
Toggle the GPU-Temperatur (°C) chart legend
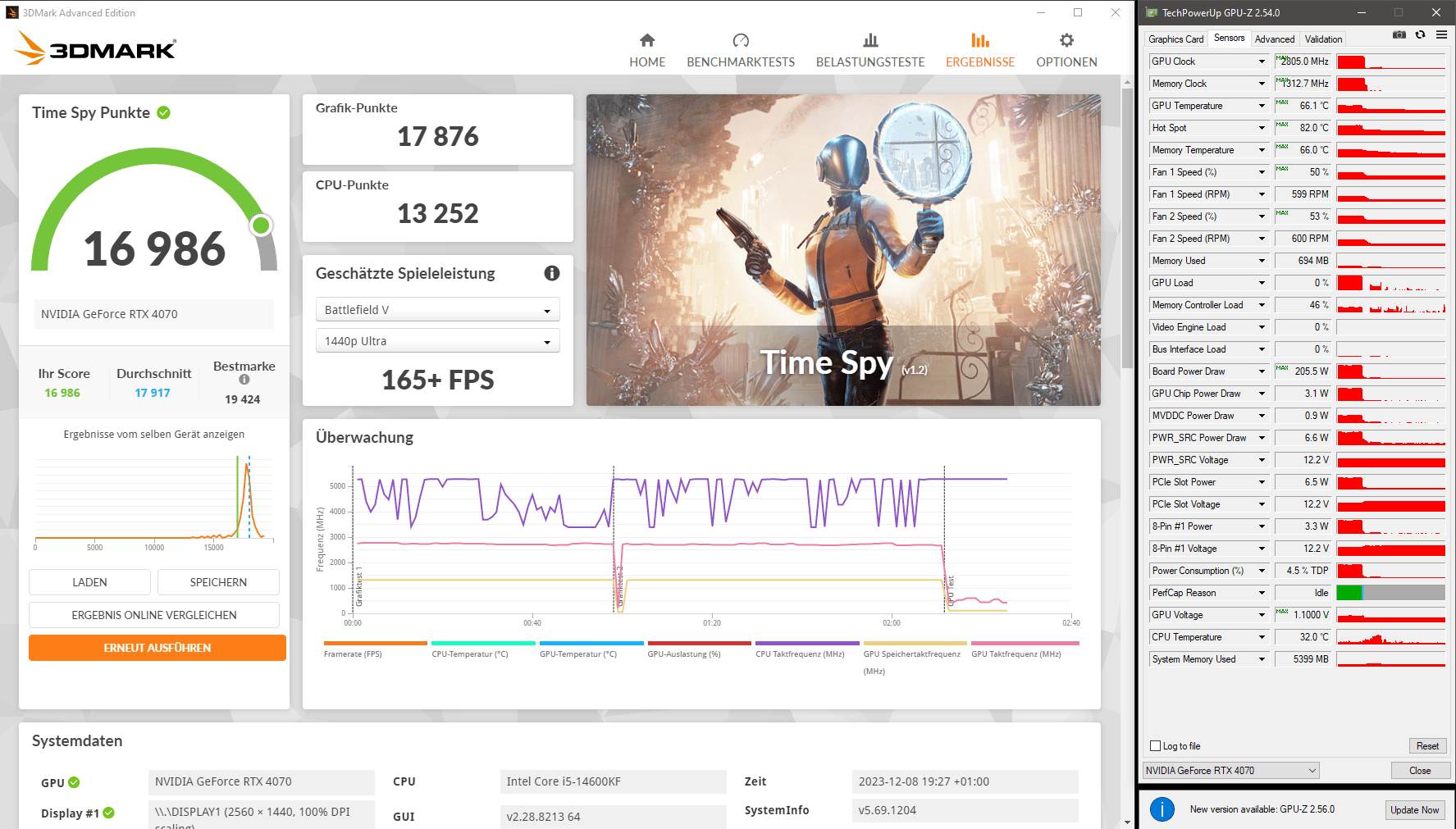point(591,649)
